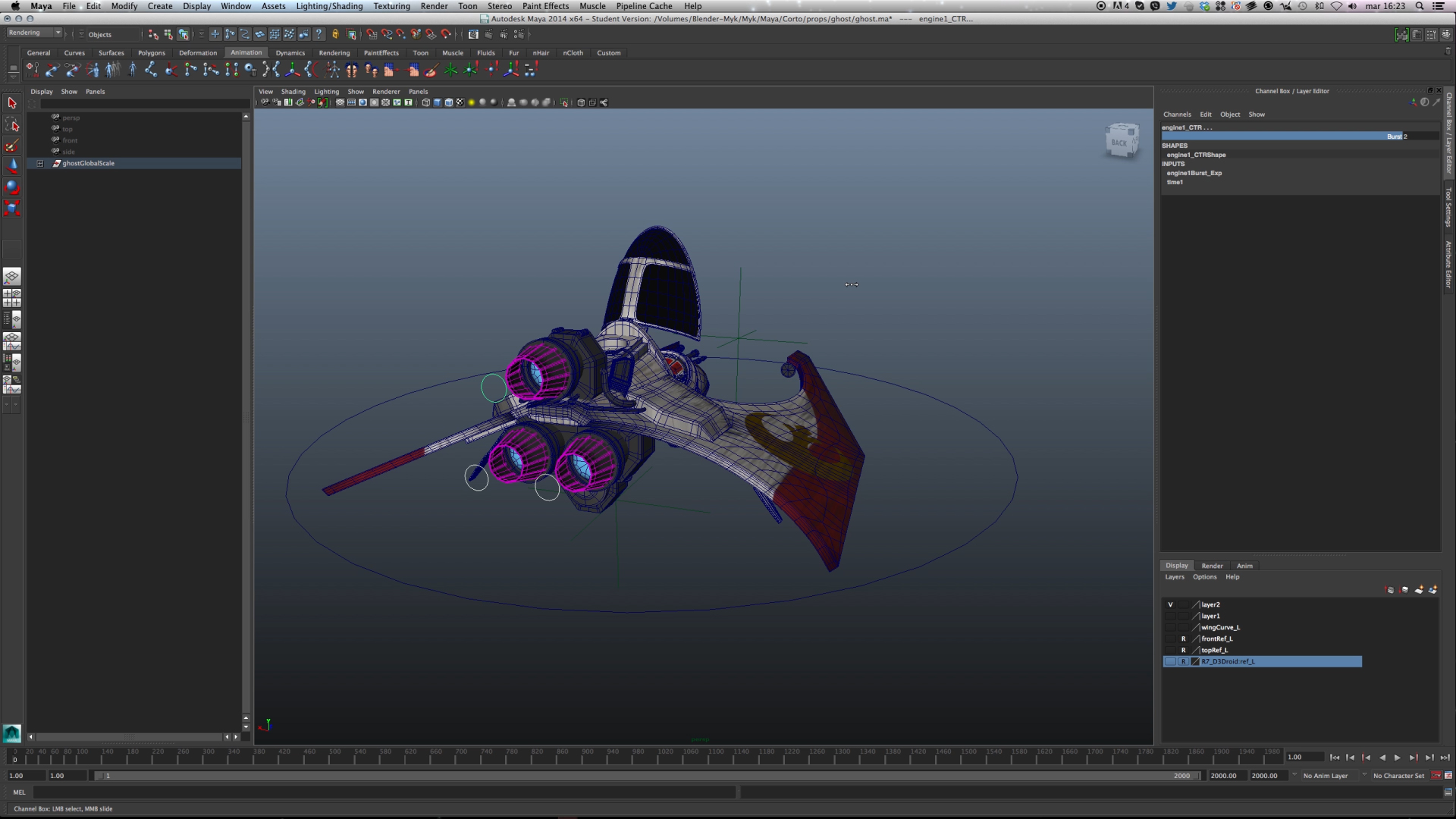Open the Dynamics shelf tab
The height and width of the screenshot is (819, 1456).
pyautogui.click(x=290, y=53)
